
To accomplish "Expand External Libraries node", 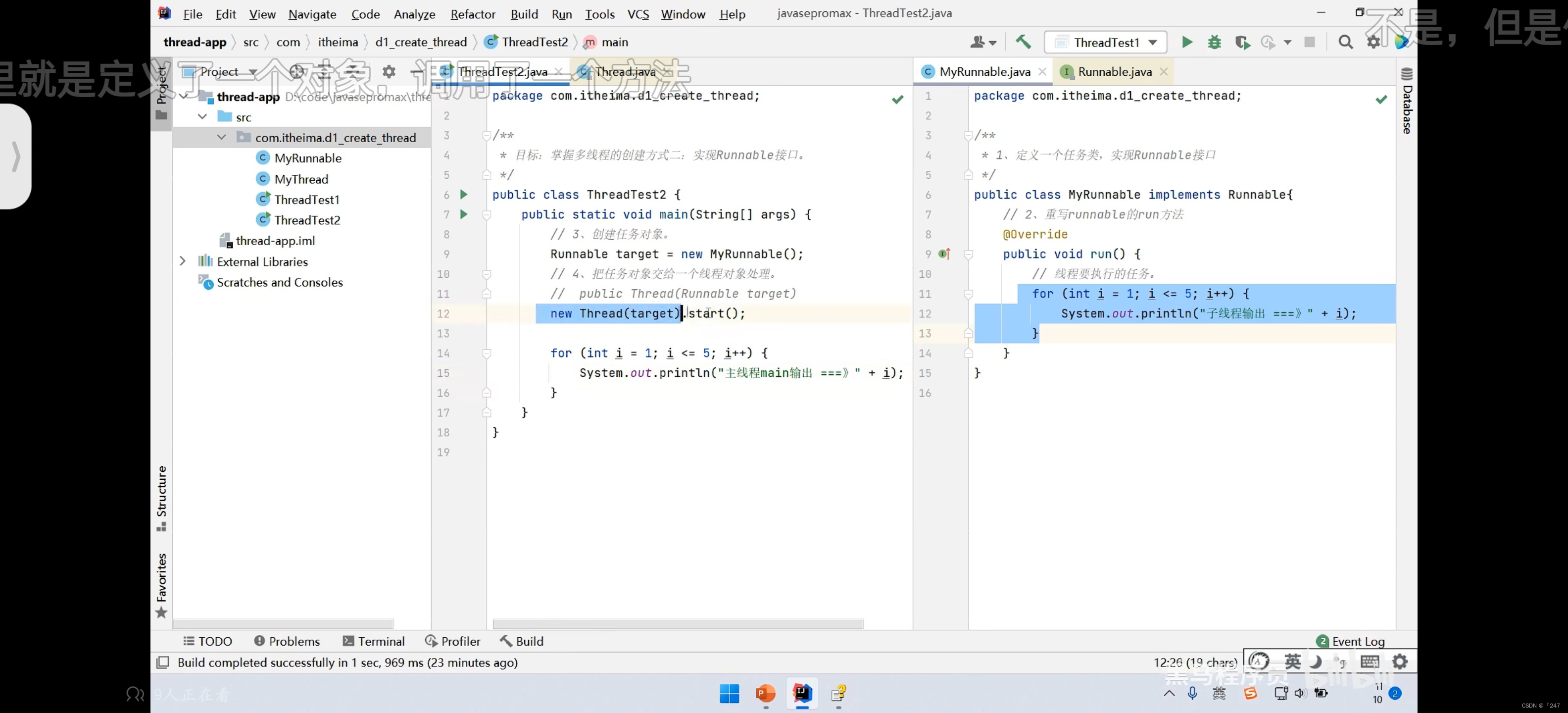I will pyautogui.click(x=183, y=261).
